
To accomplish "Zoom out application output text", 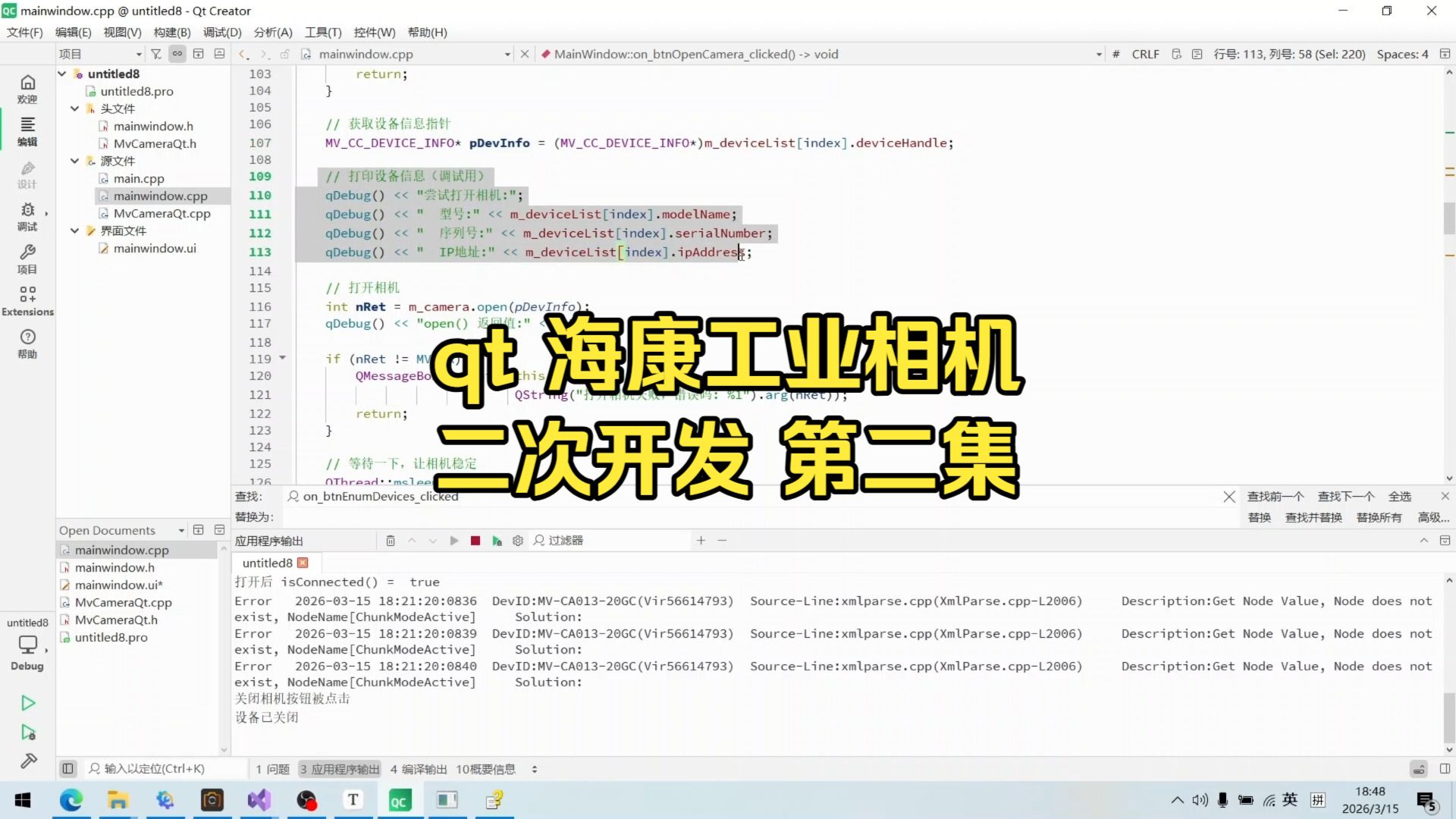I will 722,541.
